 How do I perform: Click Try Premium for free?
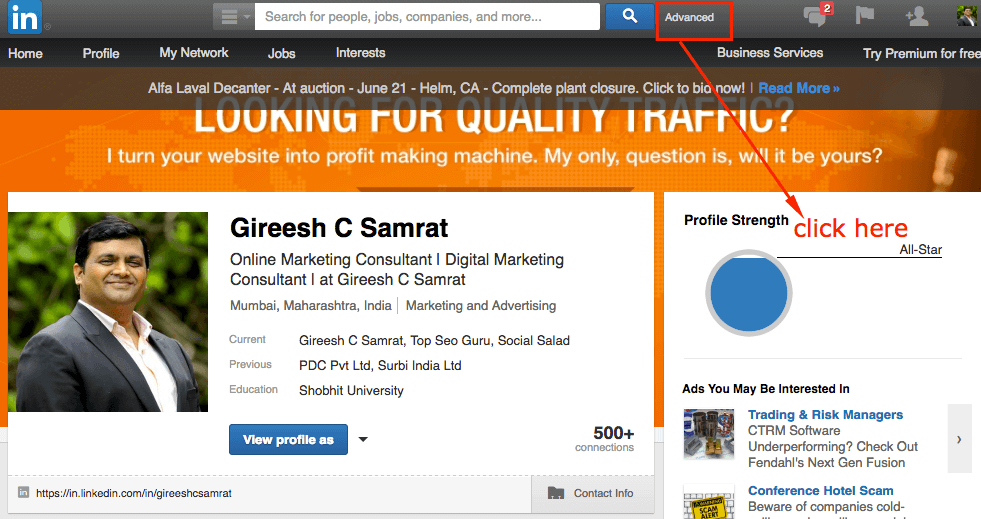[x=922, y=54]
